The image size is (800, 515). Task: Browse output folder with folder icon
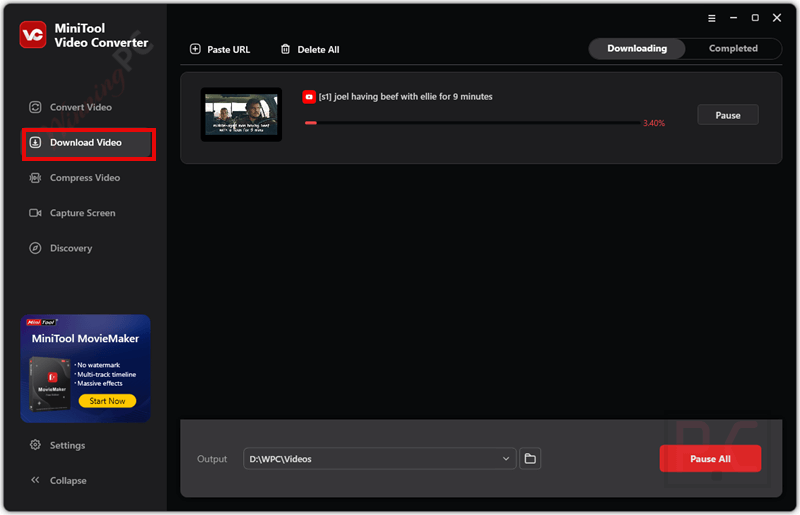(530, 458)
